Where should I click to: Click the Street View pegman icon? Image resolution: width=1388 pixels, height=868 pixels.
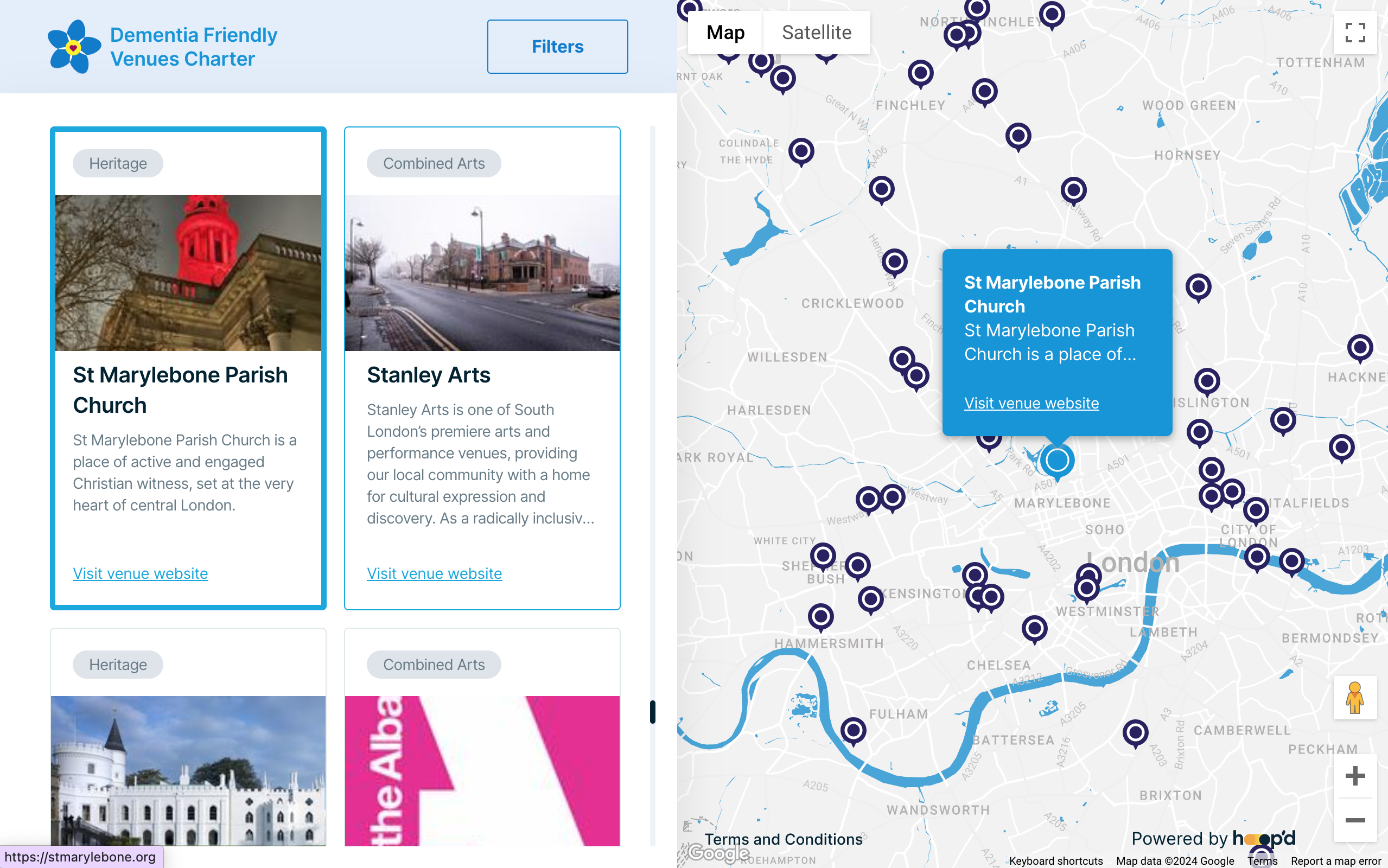point(1355,698)
